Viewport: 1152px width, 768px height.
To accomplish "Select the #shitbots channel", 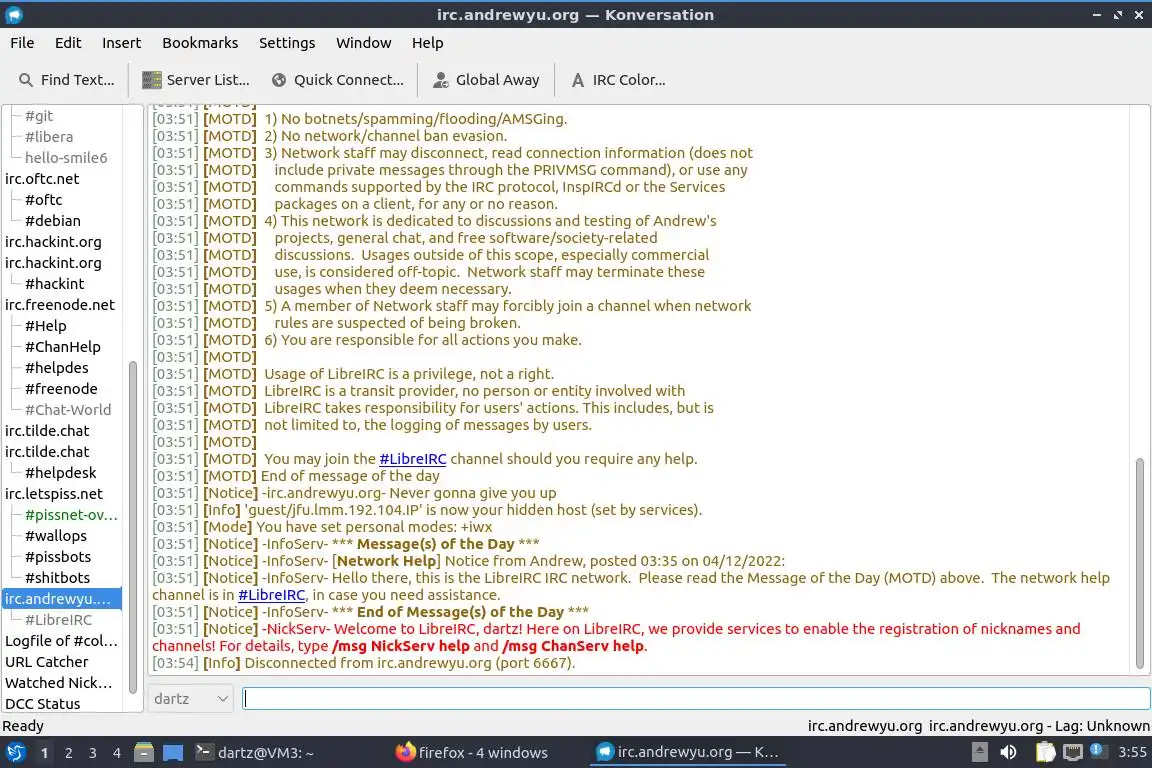I will 57,578.
